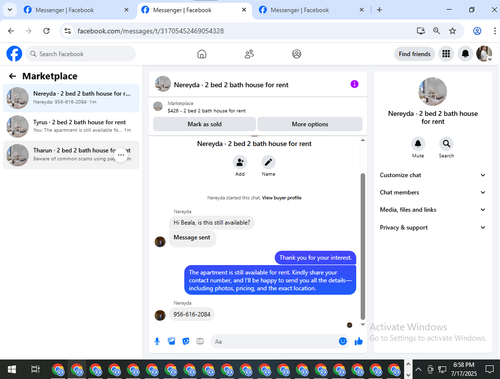
Task: Zoom icon in address bar
Action: click(436, 31)
